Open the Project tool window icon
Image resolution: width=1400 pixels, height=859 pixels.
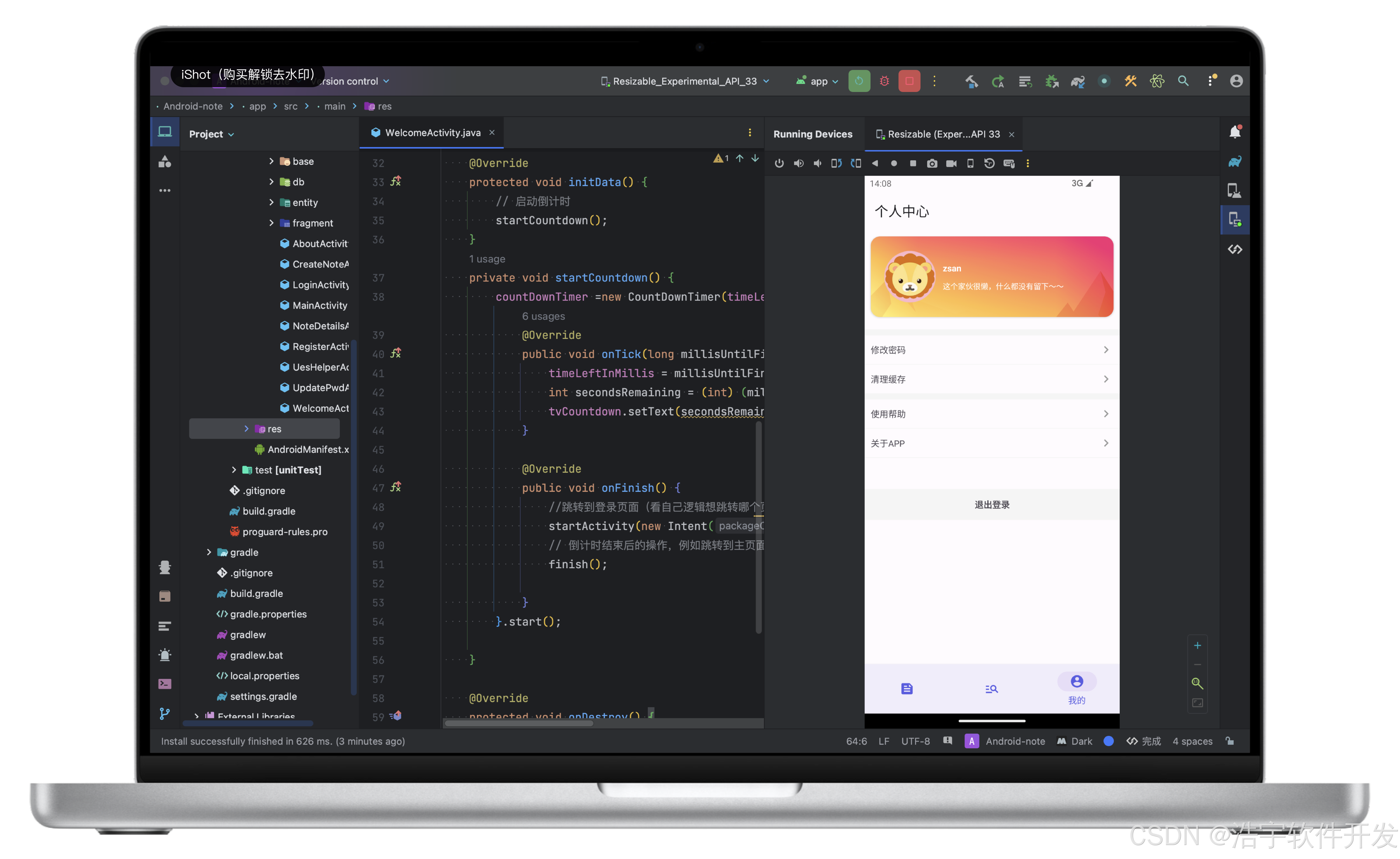tap(165, 132)
